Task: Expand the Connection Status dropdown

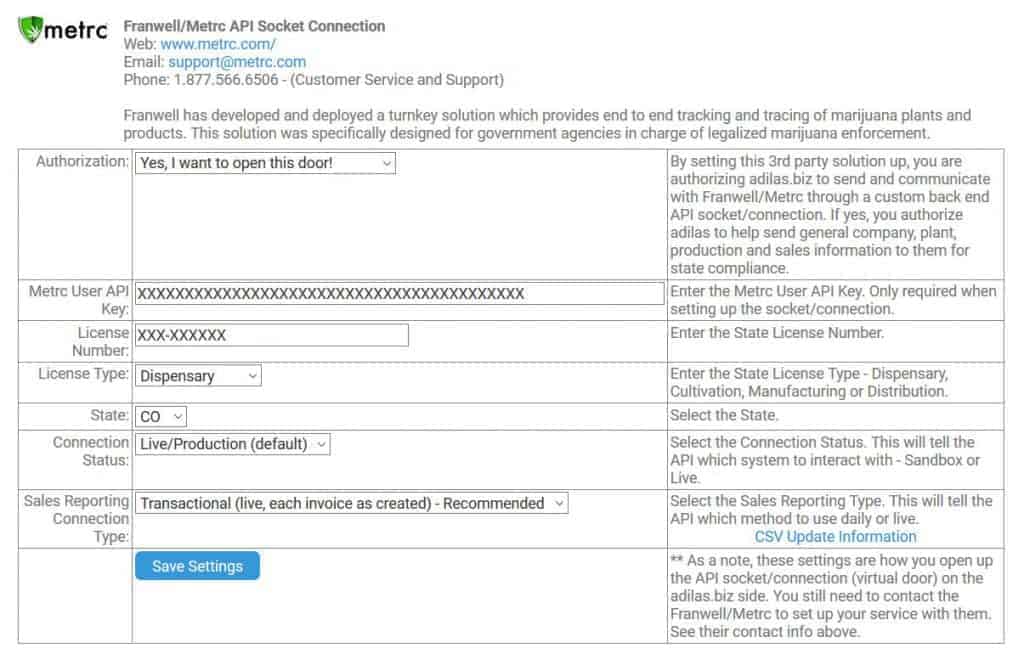Action: point(232,444)
